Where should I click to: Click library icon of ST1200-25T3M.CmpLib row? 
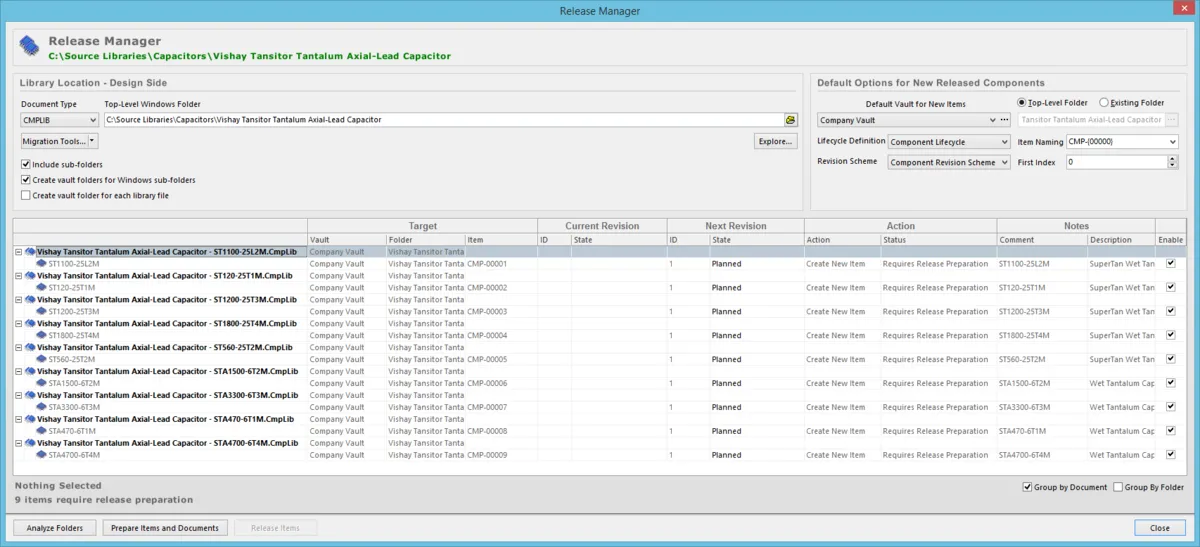click(30, 300)
